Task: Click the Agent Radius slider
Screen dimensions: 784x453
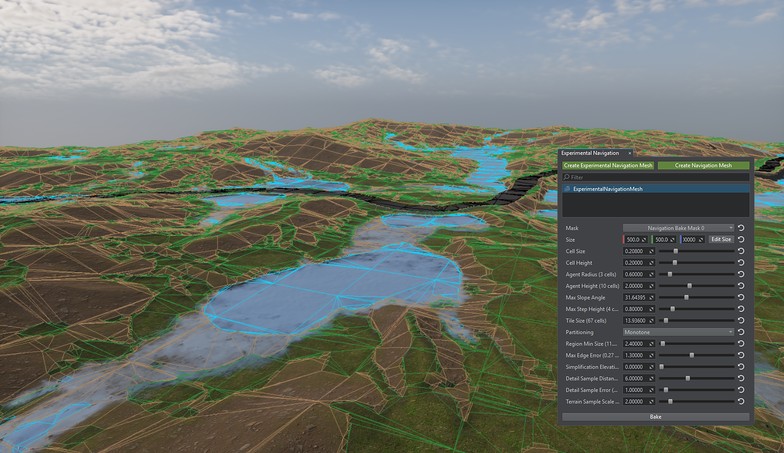Action: (696, 274)
